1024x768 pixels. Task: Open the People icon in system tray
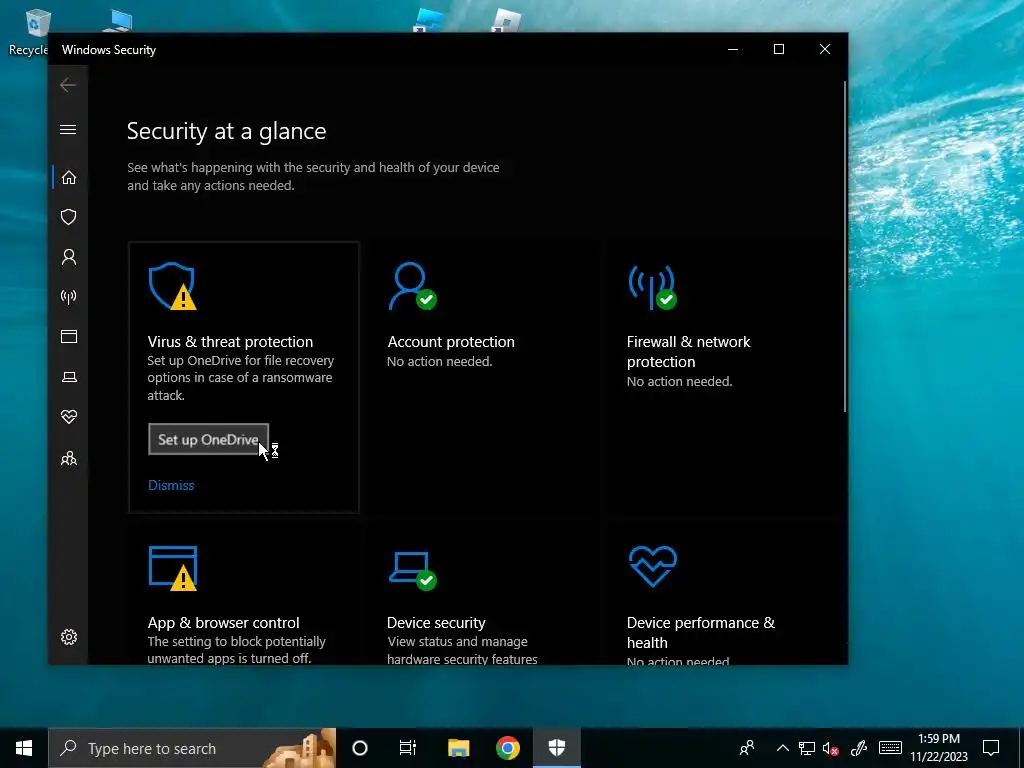point(747,748)
